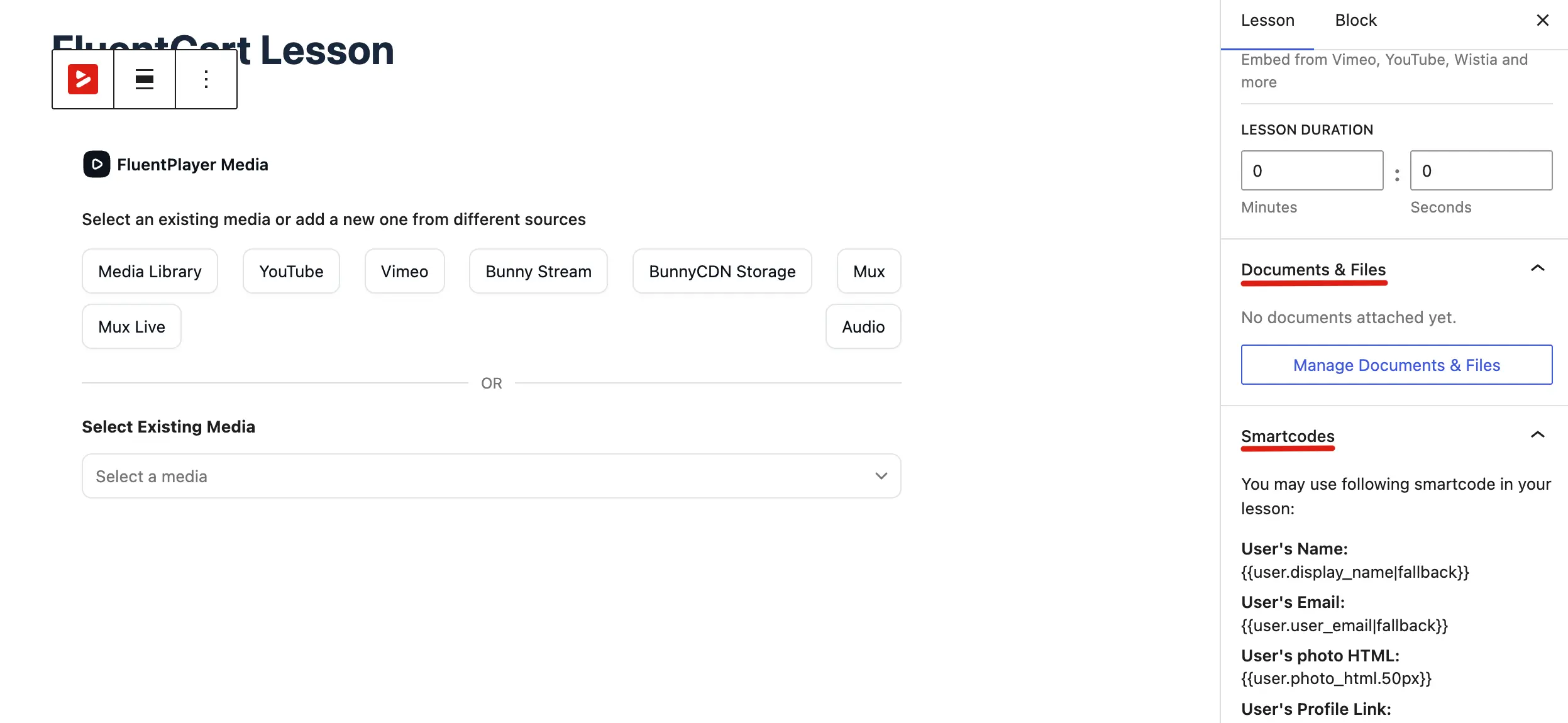Click the LESSON DURATION label
Viewport: 1568px width, 723px height.
[x=1307, y=130]
